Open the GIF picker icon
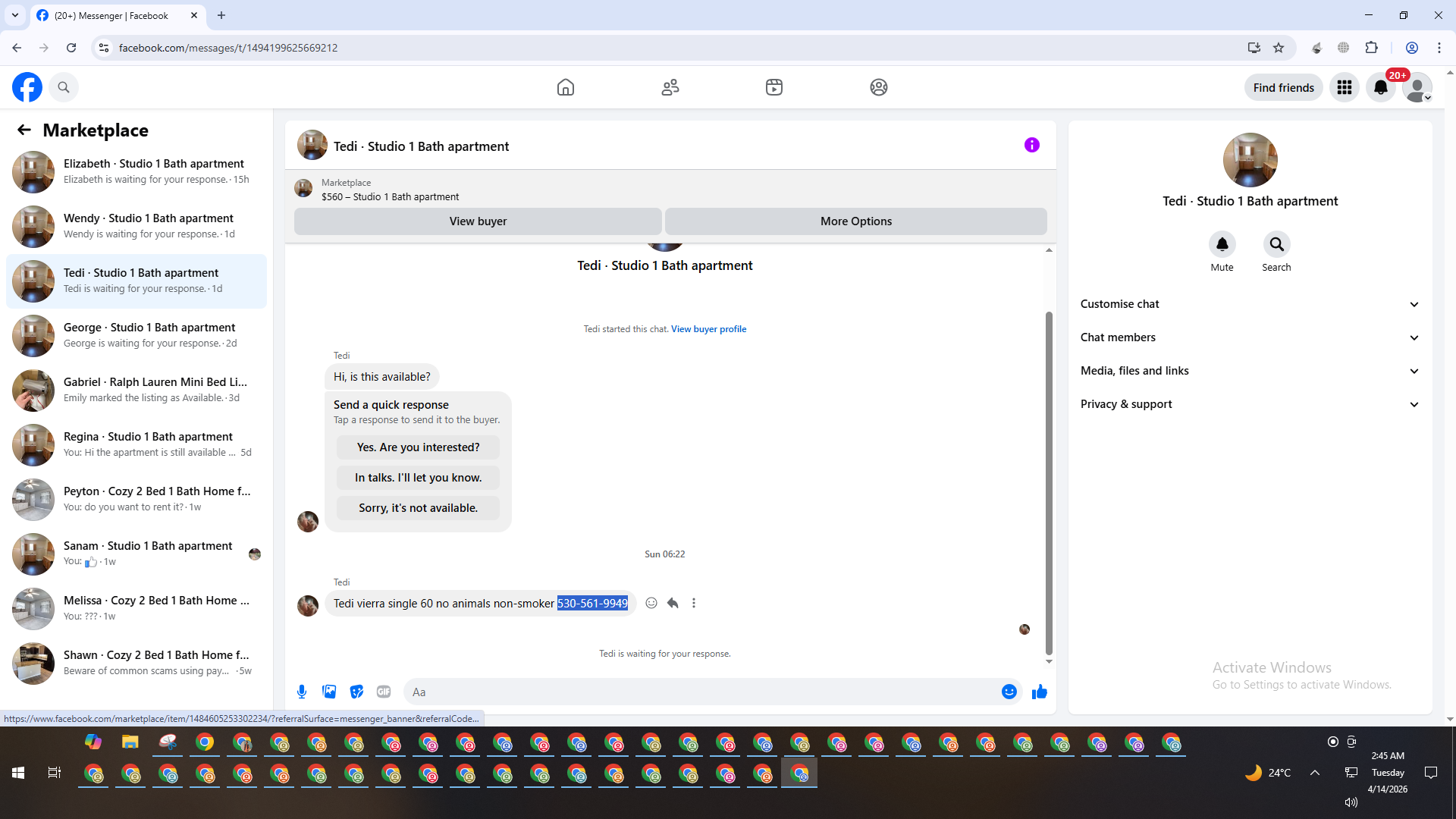This screenshot has width=1456, height=819. click(x=384, y=692)
